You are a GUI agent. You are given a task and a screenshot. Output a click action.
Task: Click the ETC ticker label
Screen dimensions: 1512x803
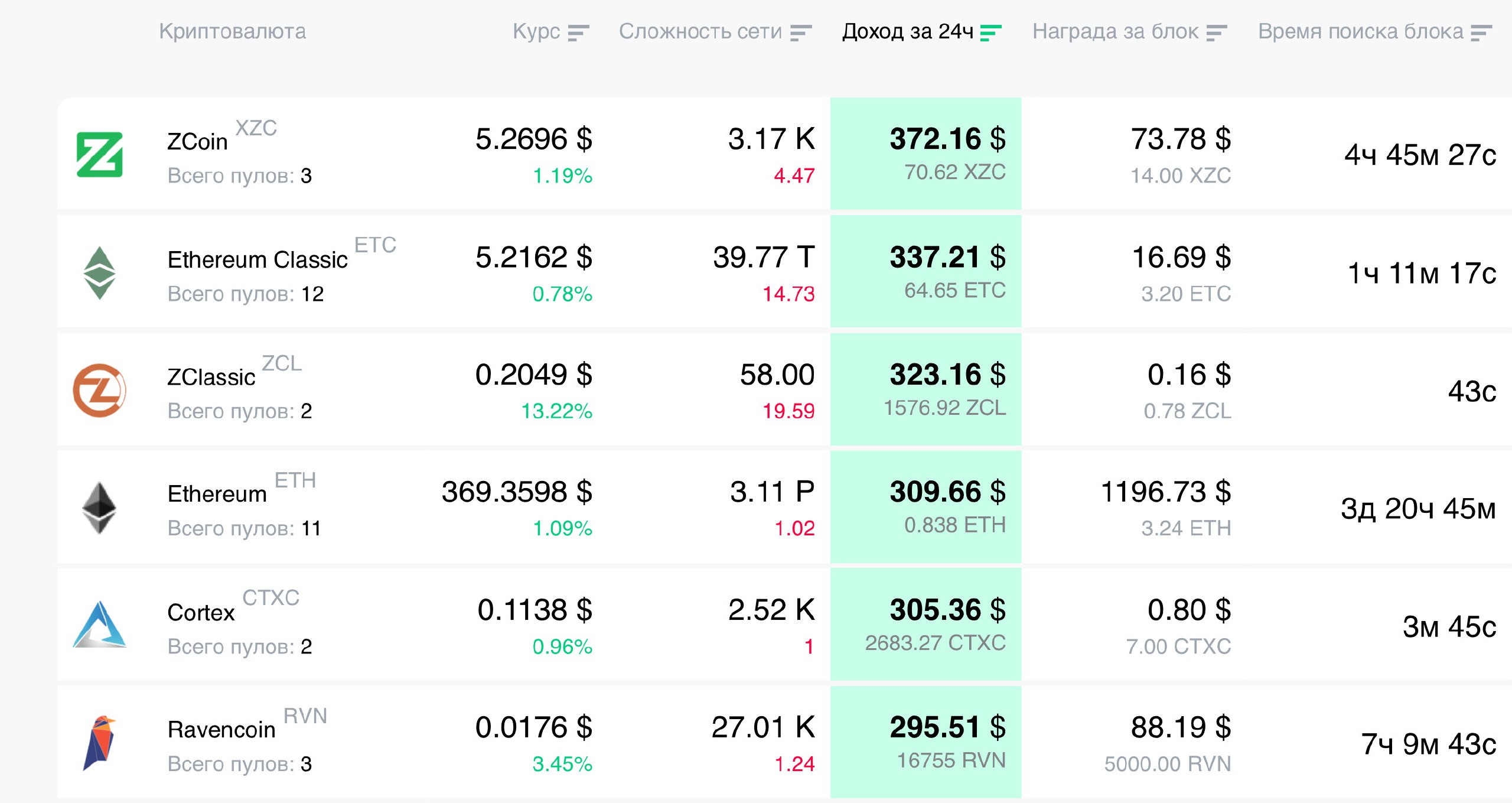[x=375, y=245]
